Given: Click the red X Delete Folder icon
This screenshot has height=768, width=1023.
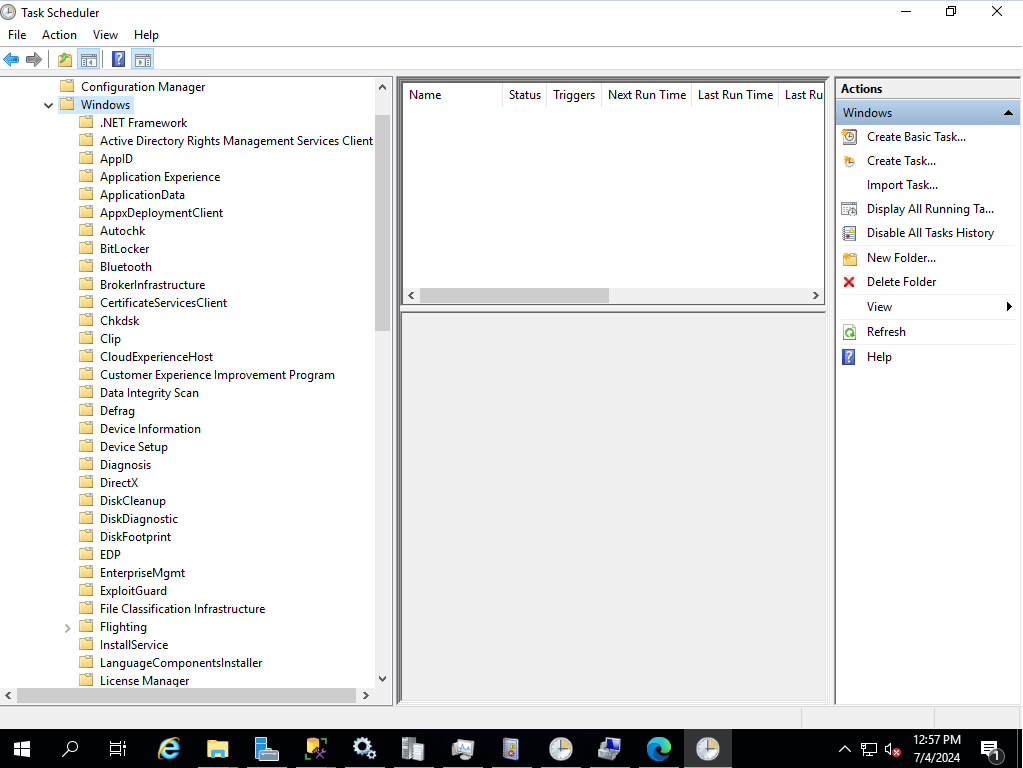Looking at the screenshot, I should coord(849,282).
